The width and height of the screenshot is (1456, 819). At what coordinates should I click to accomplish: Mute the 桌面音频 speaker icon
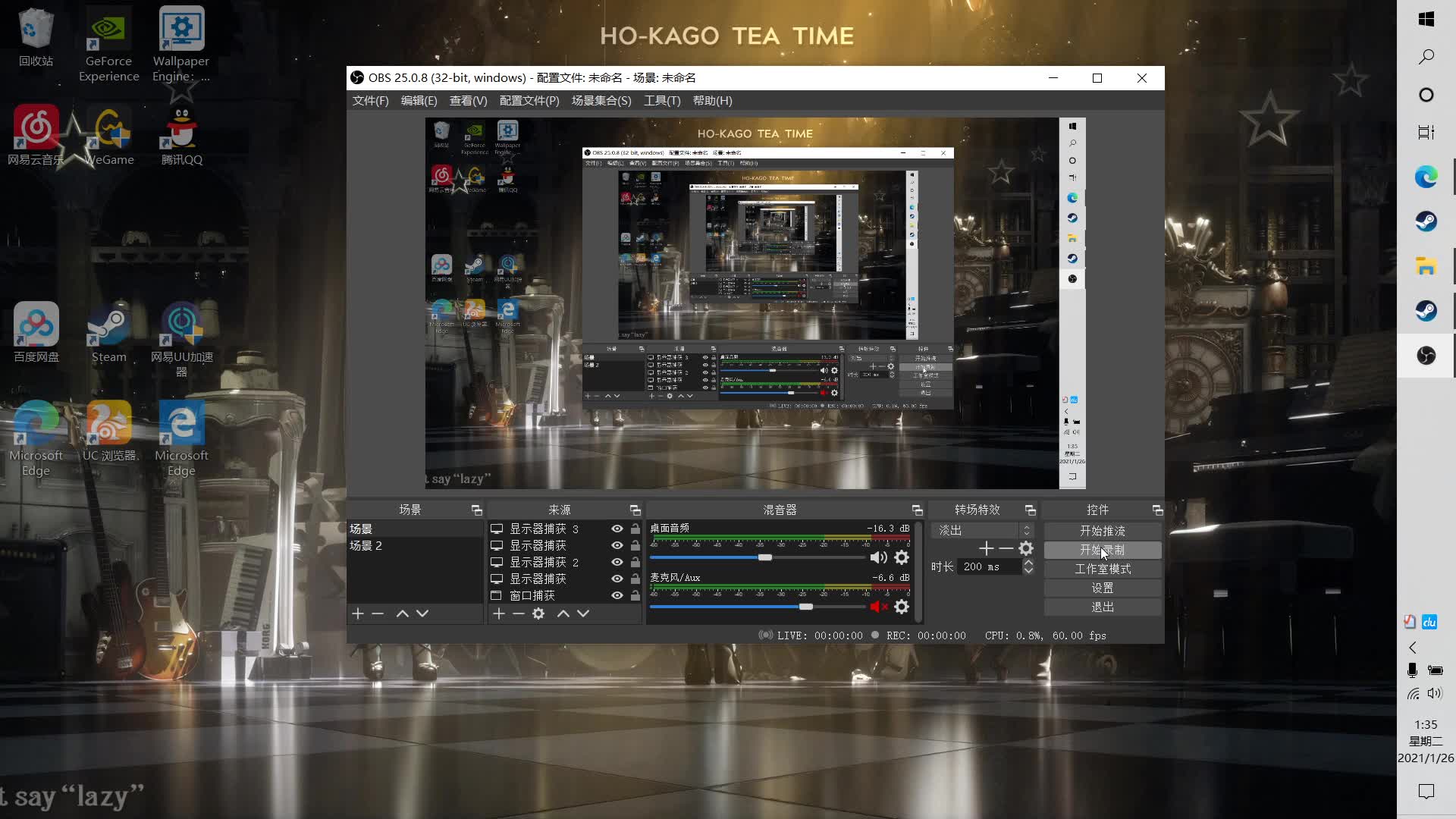(x=878, y=557)
